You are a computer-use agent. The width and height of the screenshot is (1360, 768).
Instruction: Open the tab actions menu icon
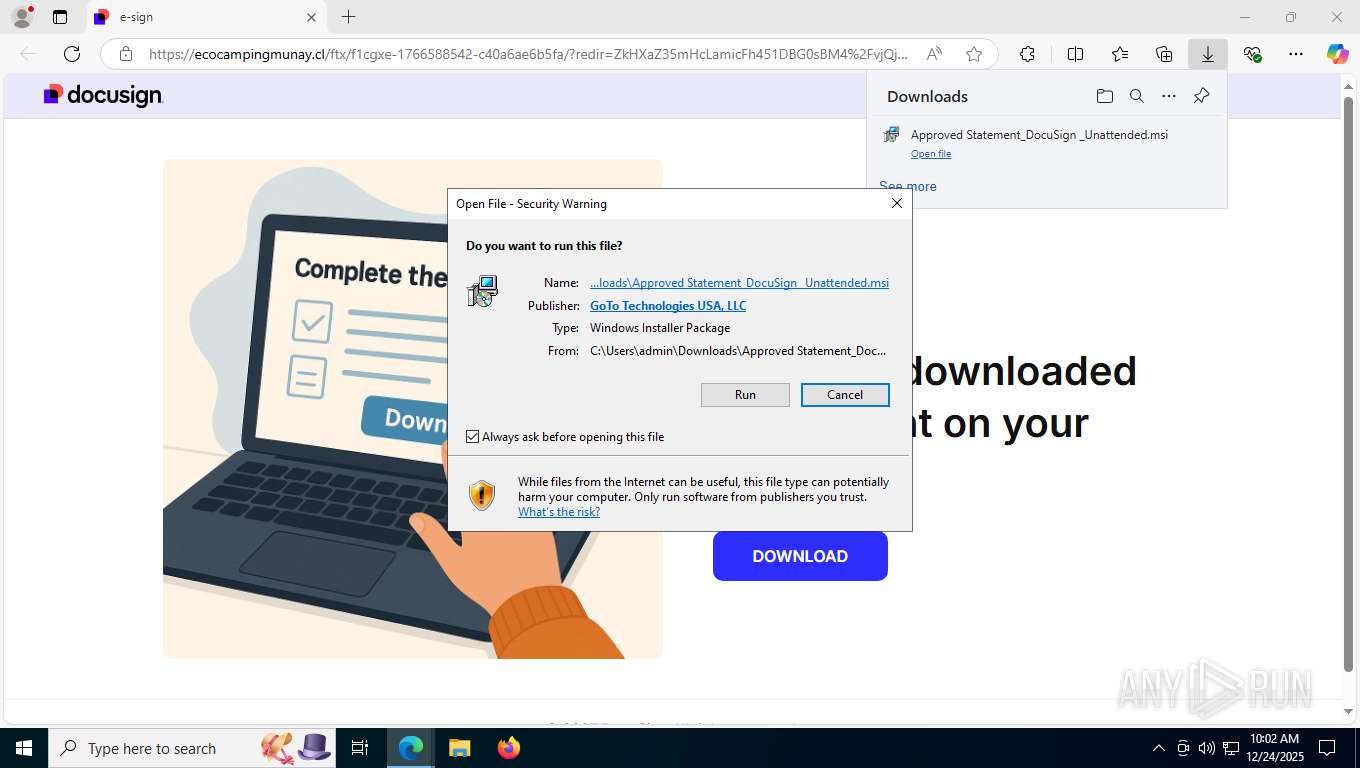pyautogui.click(x=60, y=17)
